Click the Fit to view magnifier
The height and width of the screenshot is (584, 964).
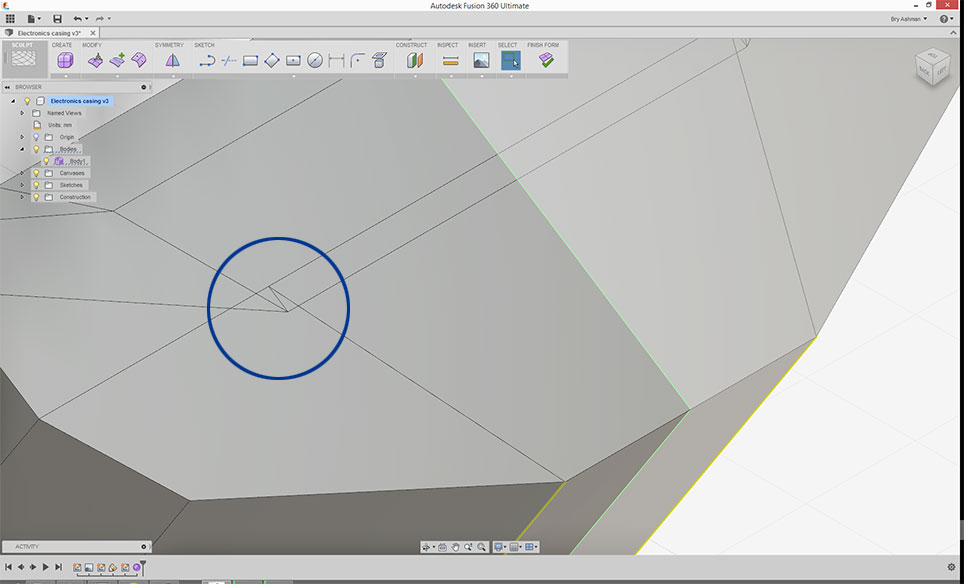[481, 547]
